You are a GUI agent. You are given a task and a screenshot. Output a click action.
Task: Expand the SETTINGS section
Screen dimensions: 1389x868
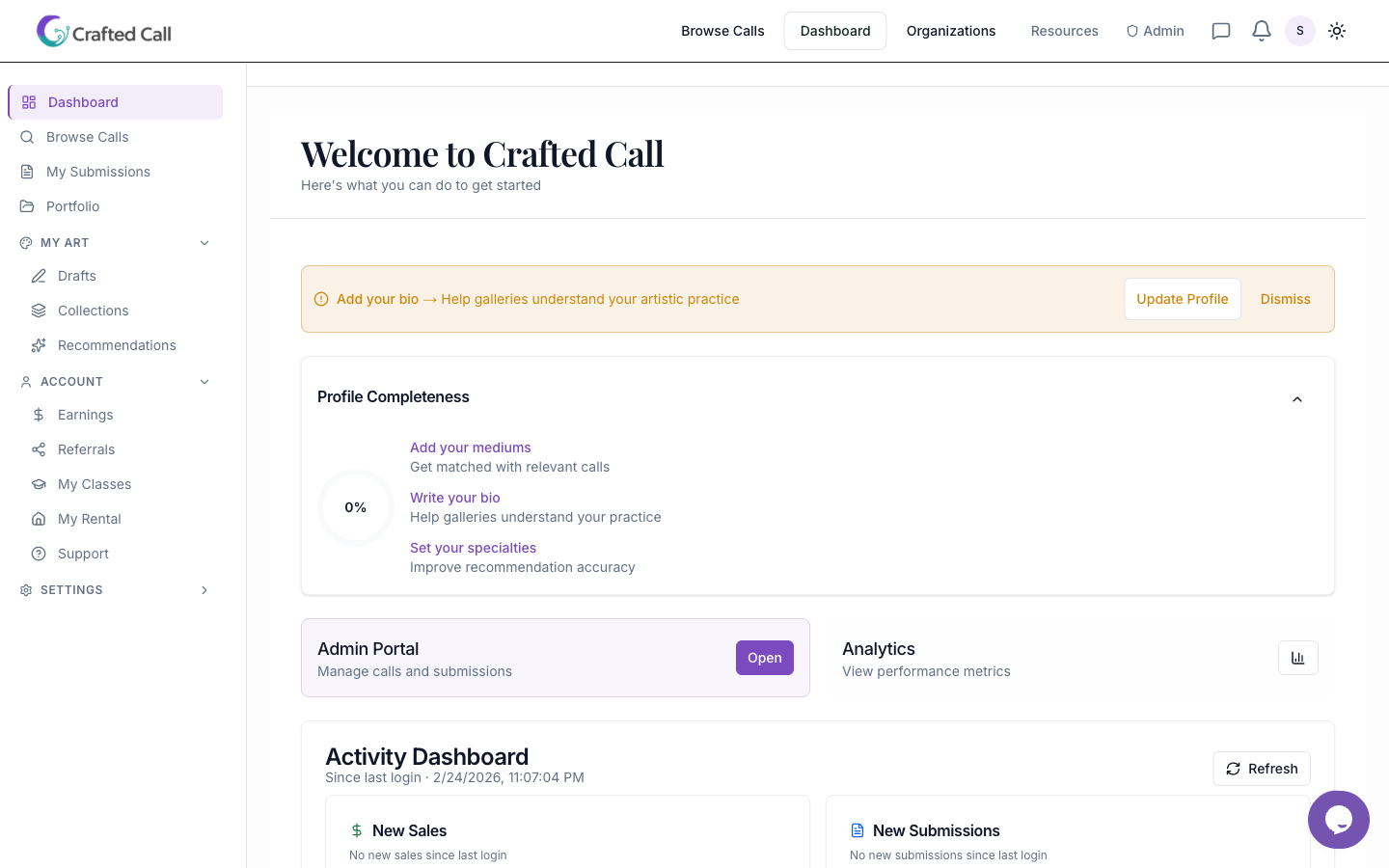[x=204, y=589]
